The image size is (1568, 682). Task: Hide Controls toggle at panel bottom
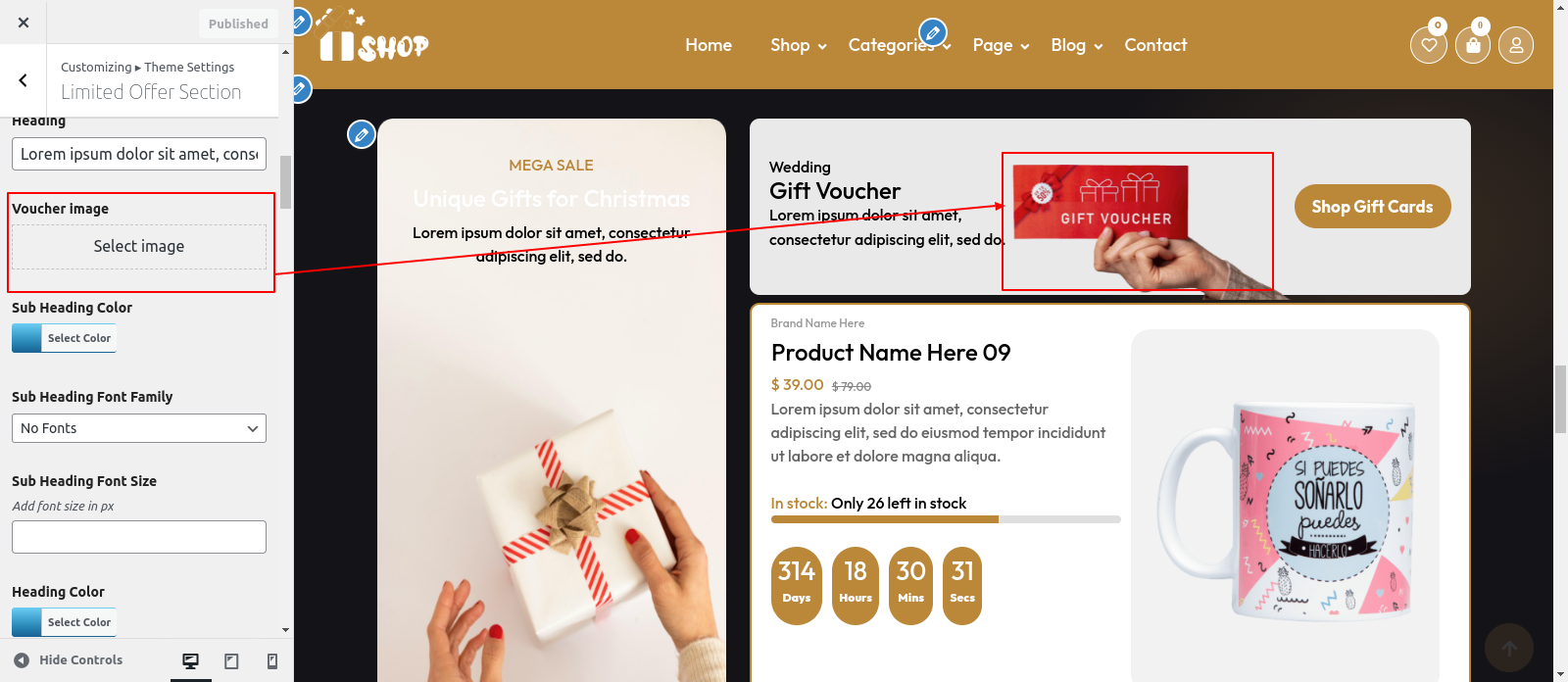click(x=69, y=660)
